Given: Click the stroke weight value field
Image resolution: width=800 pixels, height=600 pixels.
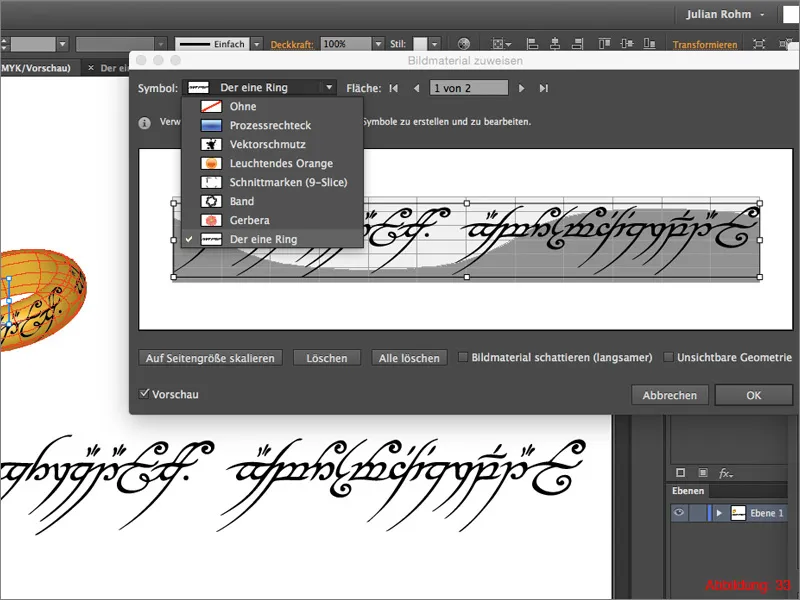Looking at the screenshot, I should click(33, 44).
